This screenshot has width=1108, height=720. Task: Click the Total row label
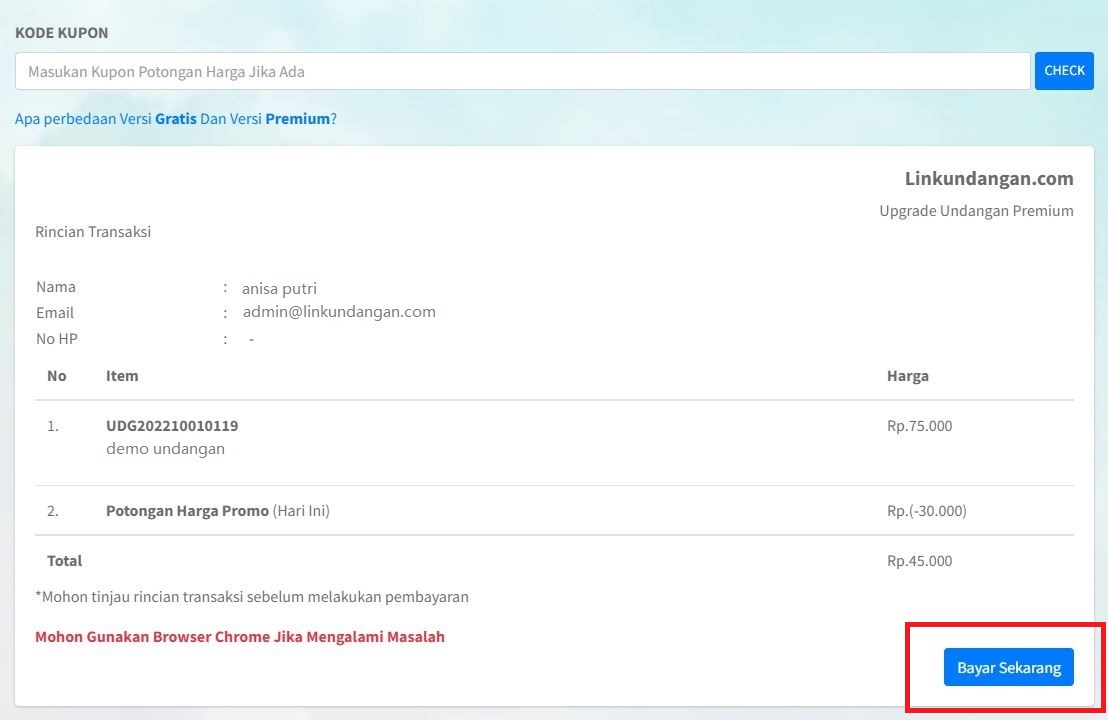click(x=65, y=561)
